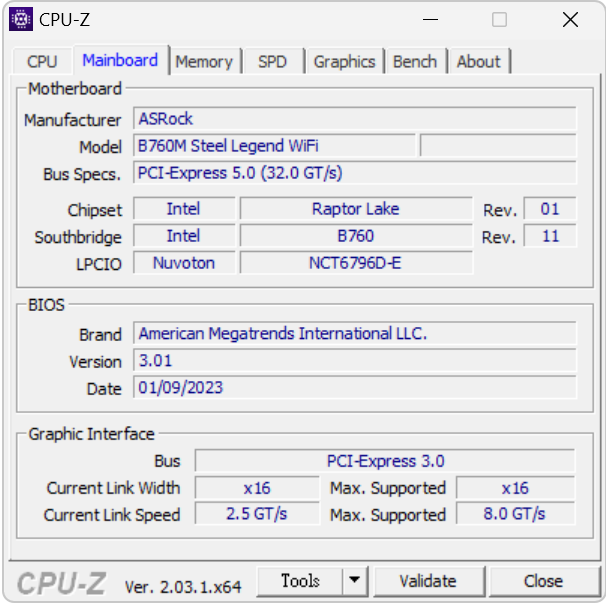Click the empty field next to Model
The width and height of the screenshot is (606, 603).
498,146
